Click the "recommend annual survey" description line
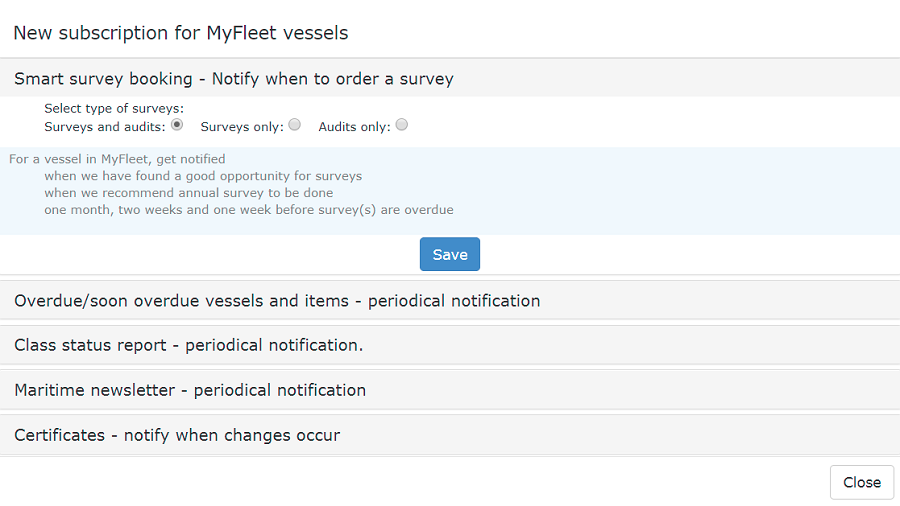The height and width of the screenshot is (506, 900). click(x=189, y=193)
